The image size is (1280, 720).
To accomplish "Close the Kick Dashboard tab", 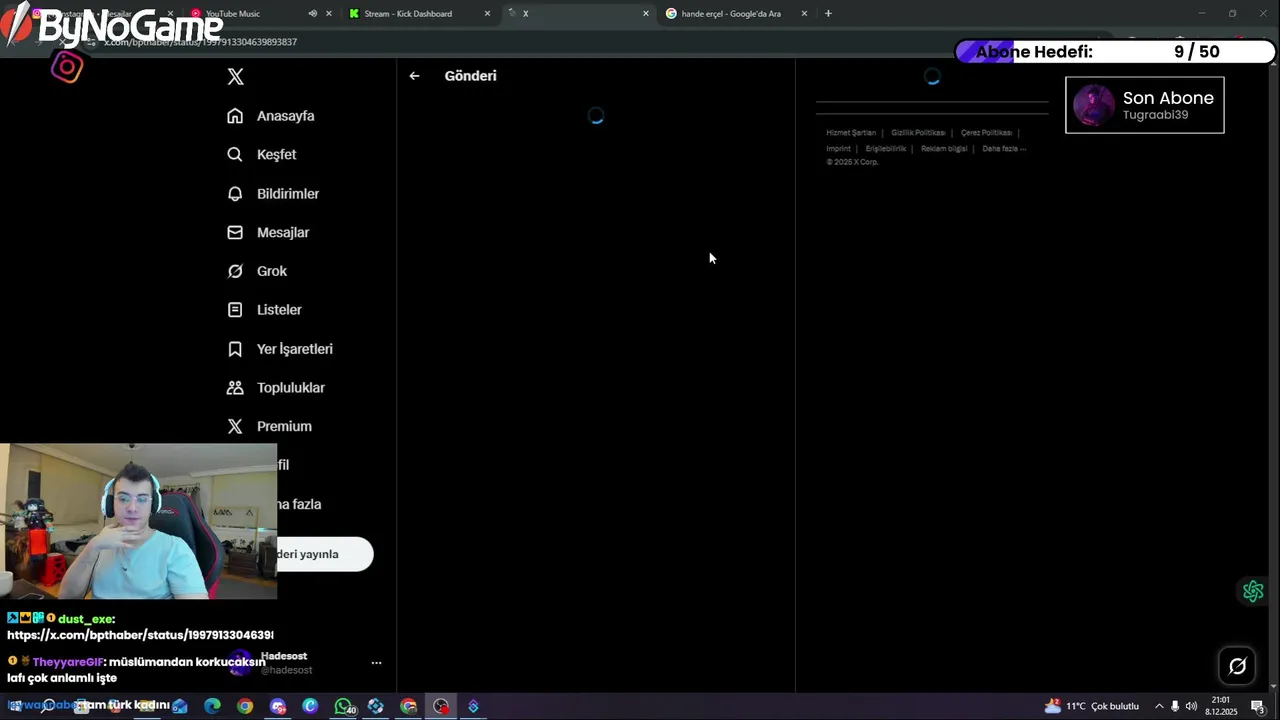I will coord(487,14).
